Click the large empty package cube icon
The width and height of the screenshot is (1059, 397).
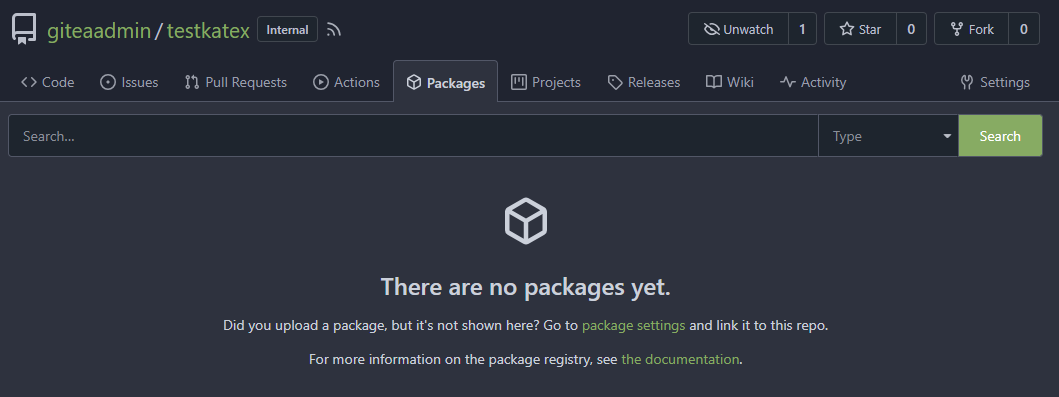(525, 221)
